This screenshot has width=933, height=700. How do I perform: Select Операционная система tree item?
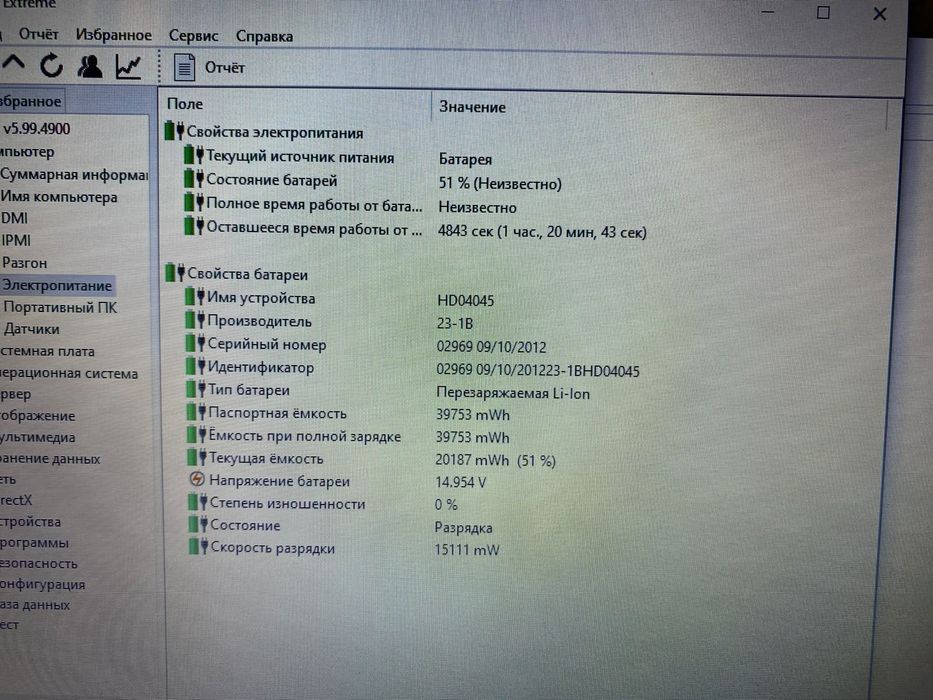(x=68, y=373)
